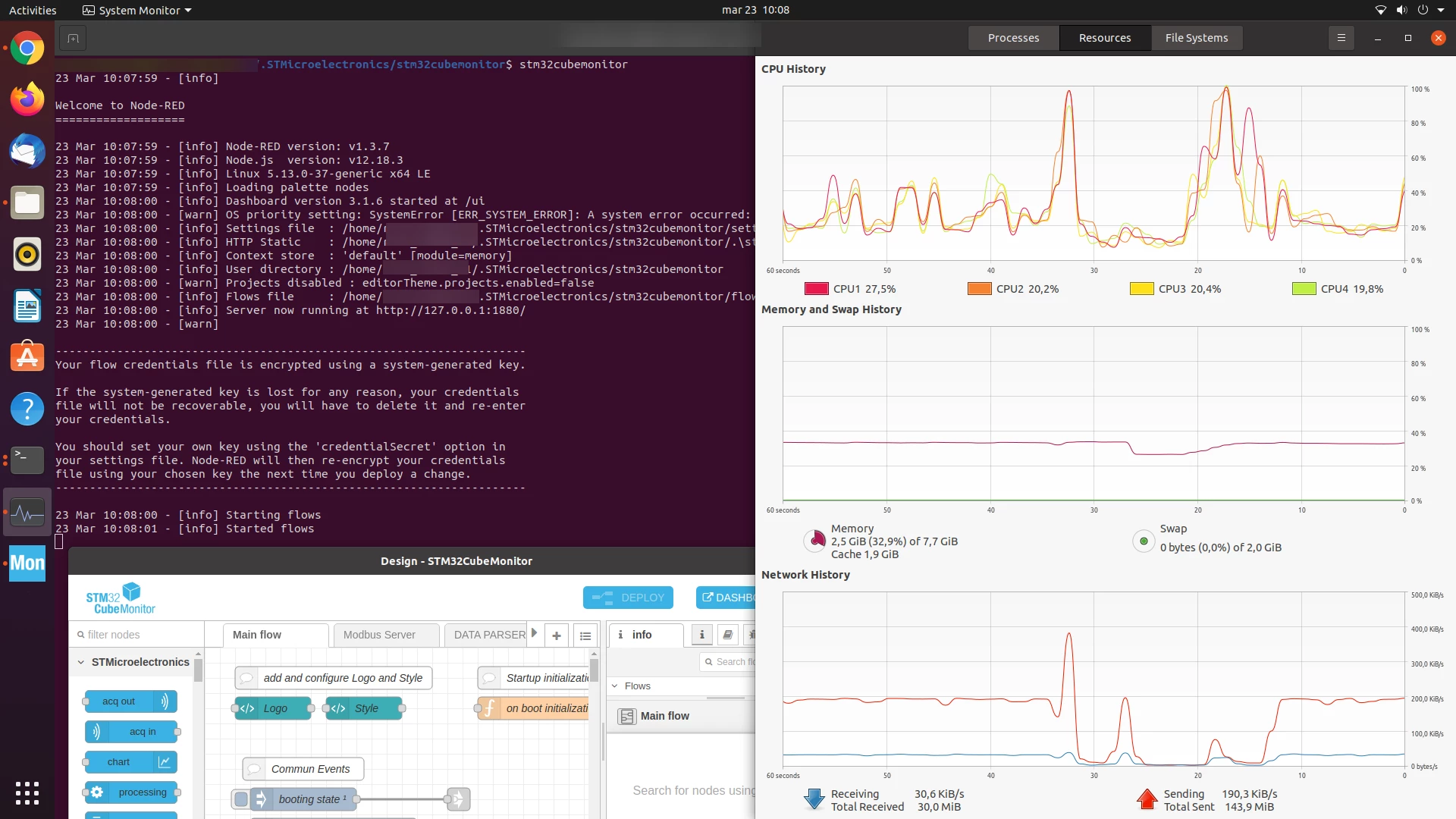Viewport: 1456px width, 819px height.
Task: Open the System Monitor hamburger menu
Action: point(1341,38)
